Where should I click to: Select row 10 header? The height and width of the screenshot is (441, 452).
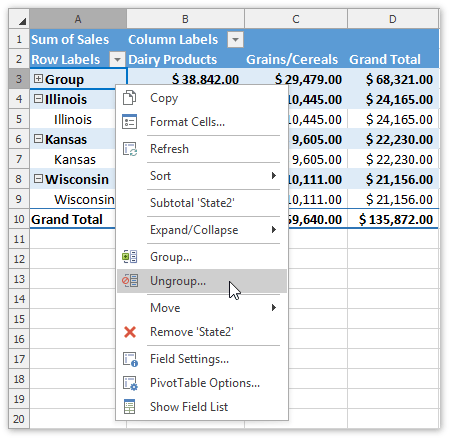[x=19, y=219]
